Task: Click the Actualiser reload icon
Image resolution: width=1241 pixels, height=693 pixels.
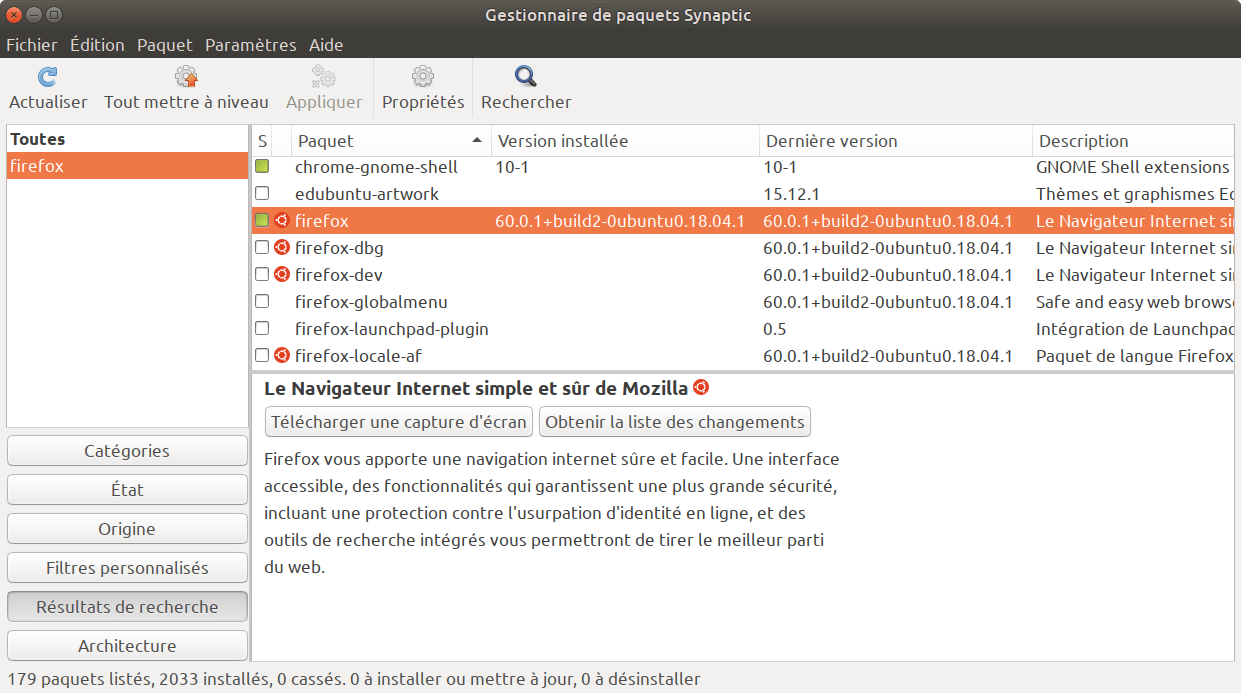Action: (47, 77)
